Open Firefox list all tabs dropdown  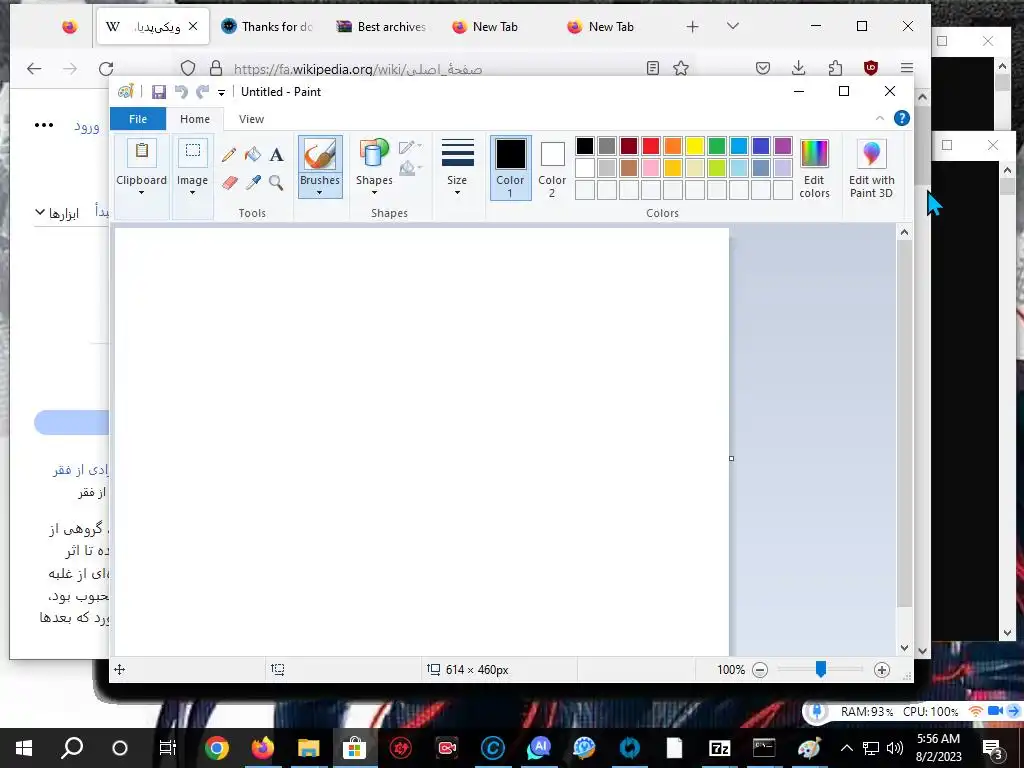pos(733,26)
